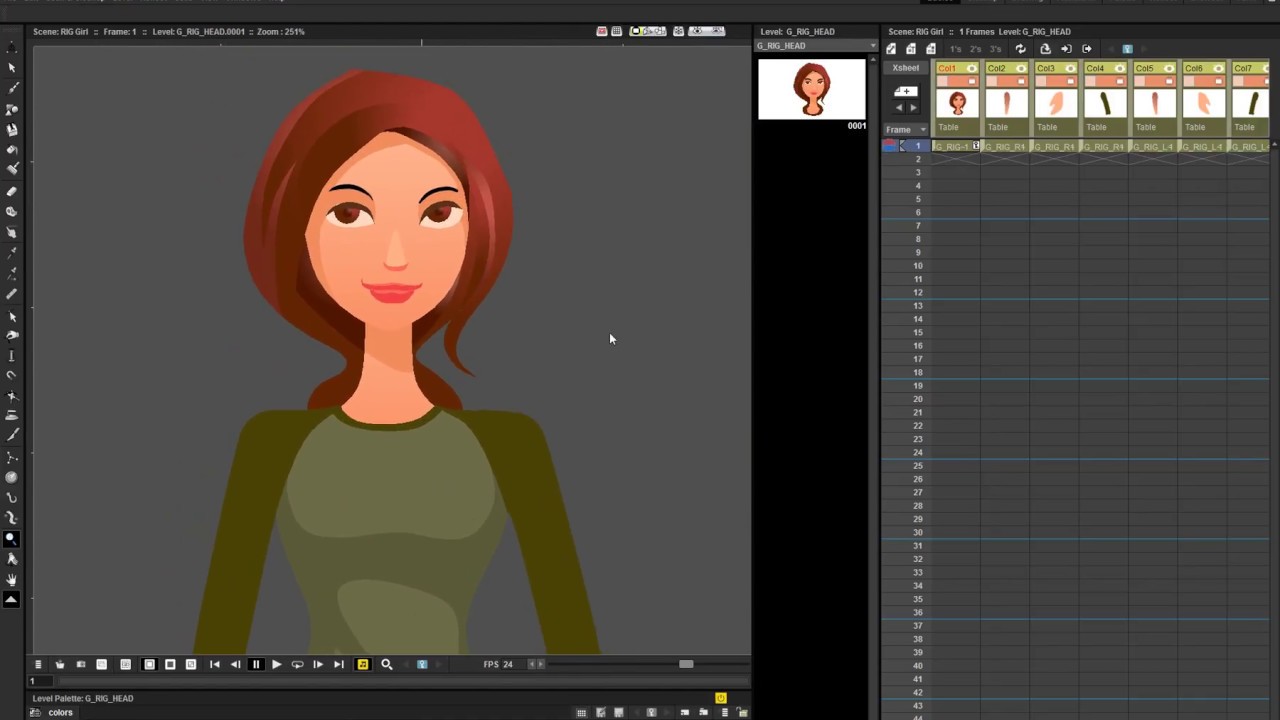Screen dimensions: 1280x720
Task: Toggle the yellow sound icon
Action: [x=362, y=664]
